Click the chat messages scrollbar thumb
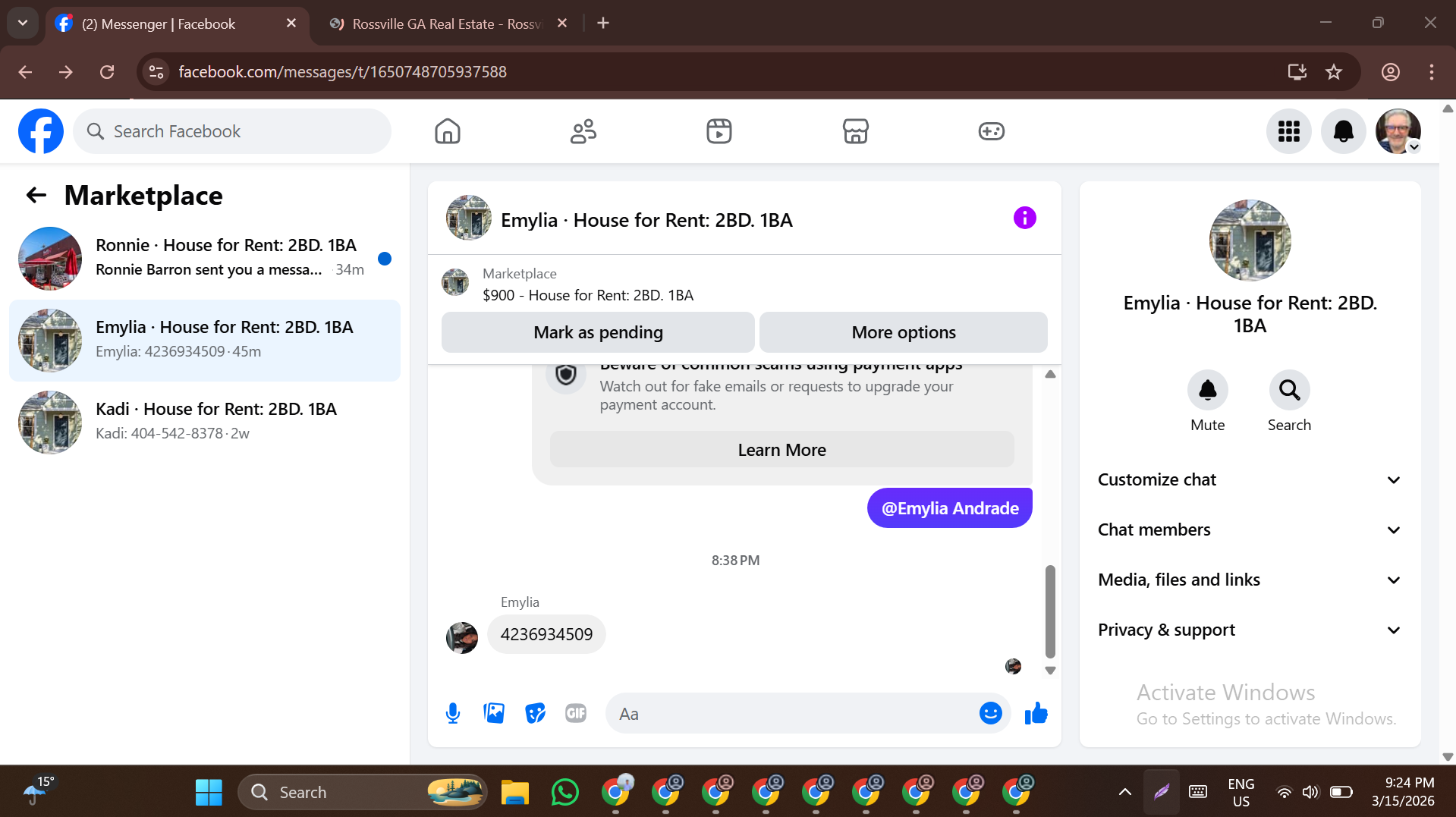The image size is (1456, 817). click(x=1050, y=611)
